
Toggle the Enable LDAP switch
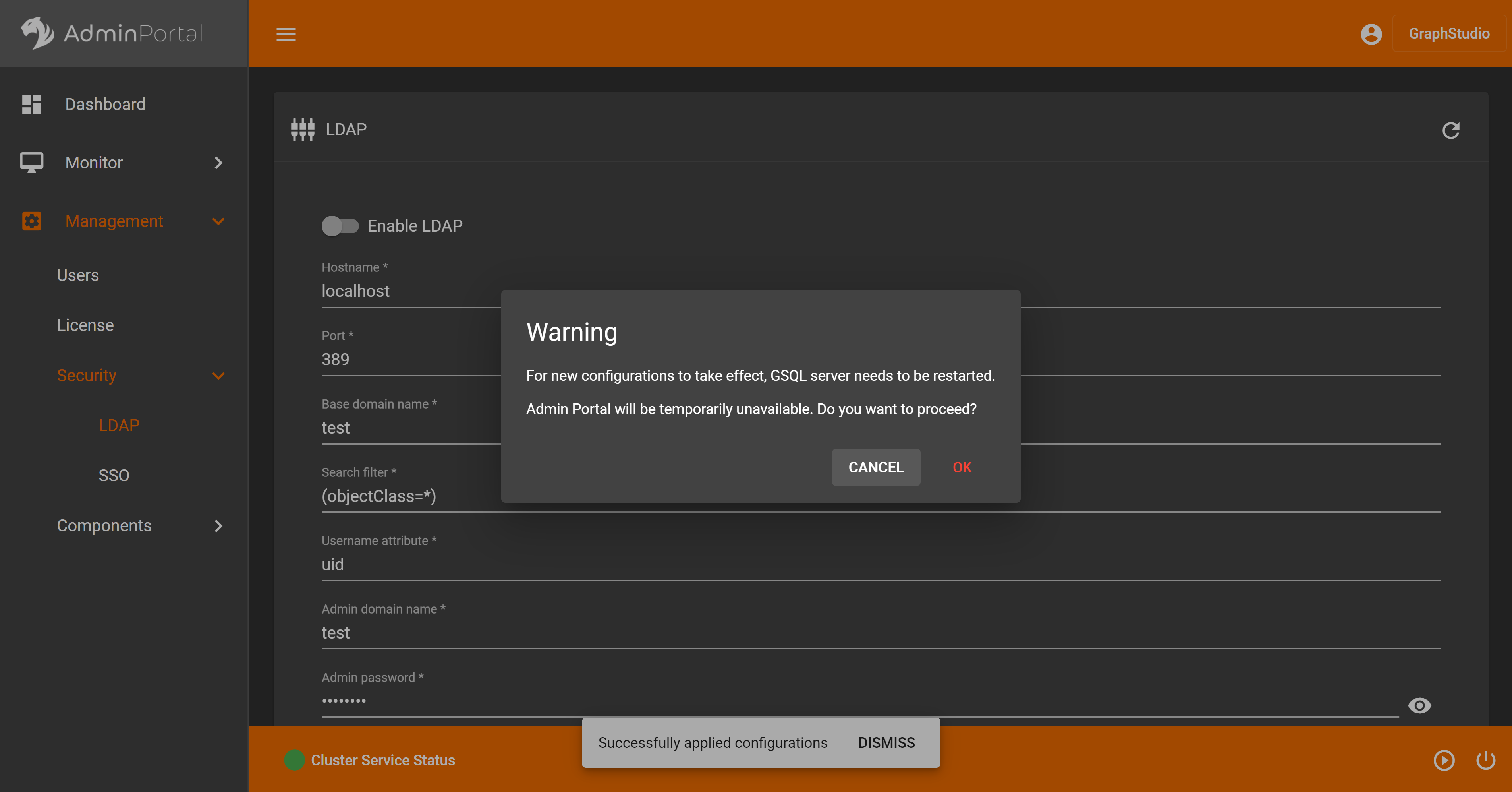pyautogui.click(x=340, y=226)
